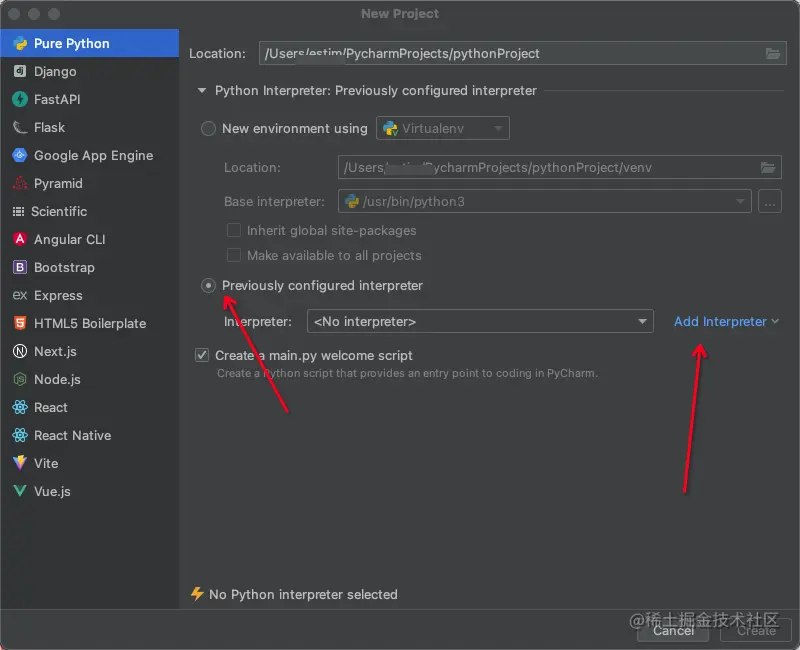This screenshot has height=650, width=800.
Task: Expand the Add Interpreter menu
Action: point(727,321)
